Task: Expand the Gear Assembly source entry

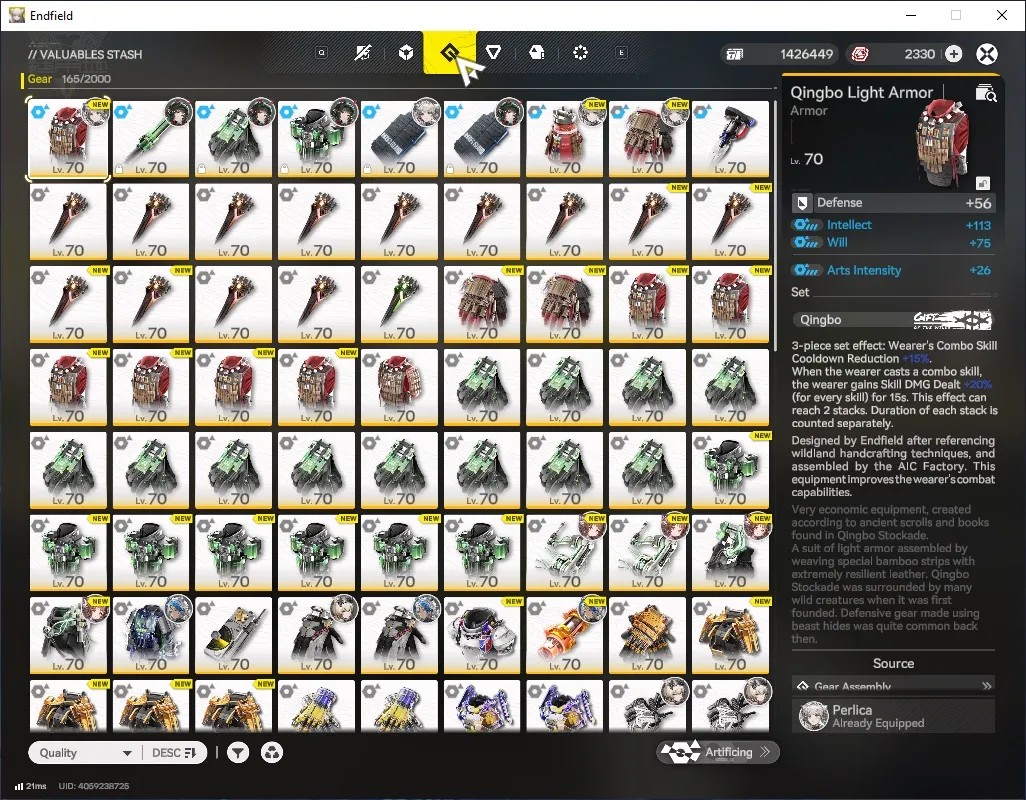Action: pos(893,686)
